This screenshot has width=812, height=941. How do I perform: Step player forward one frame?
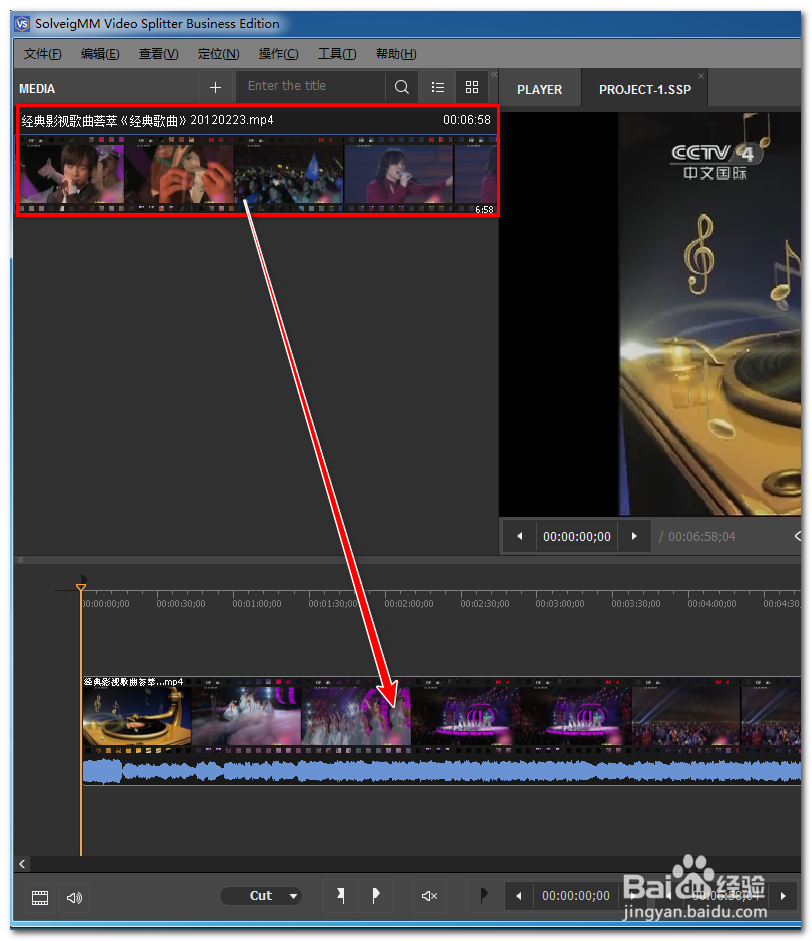coord(634,536)
